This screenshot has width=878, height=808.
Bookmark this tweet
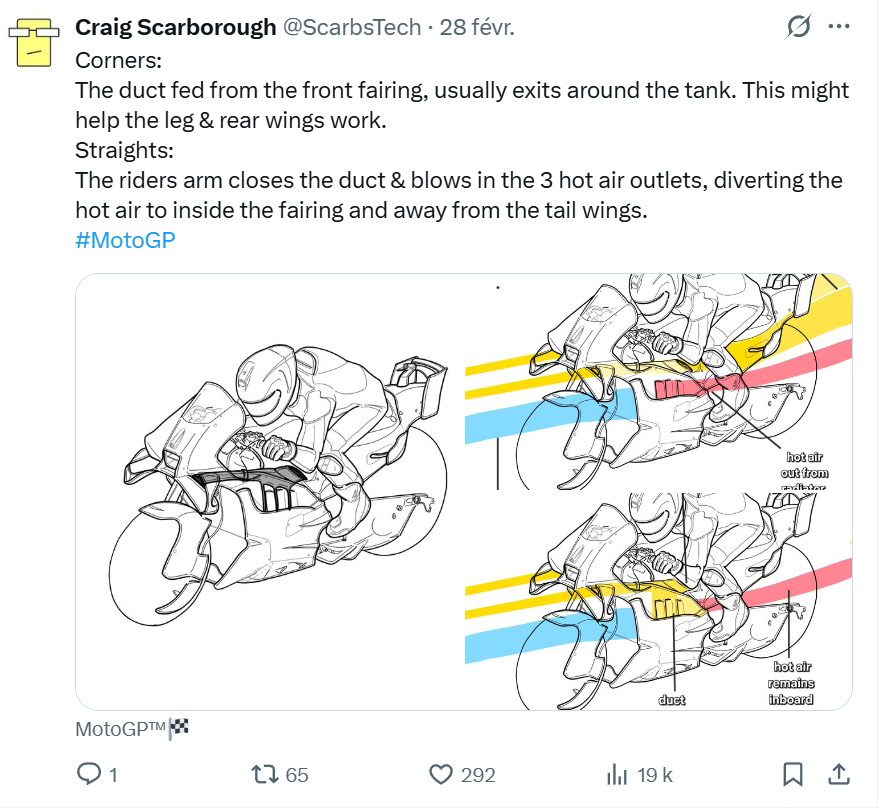click(x=793, y=774)
